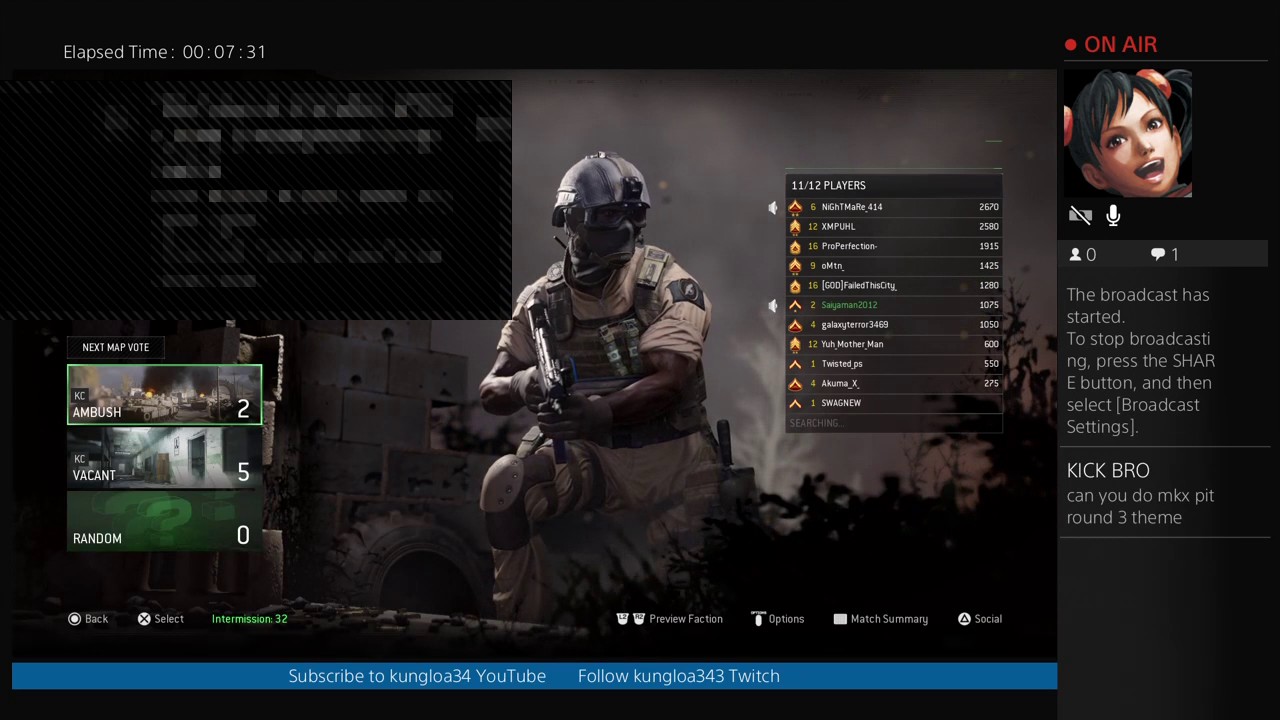Toggle NiGhTMaRe_414's speaker voice indicator
This screenshot has width=1280, height=720.
772,207
